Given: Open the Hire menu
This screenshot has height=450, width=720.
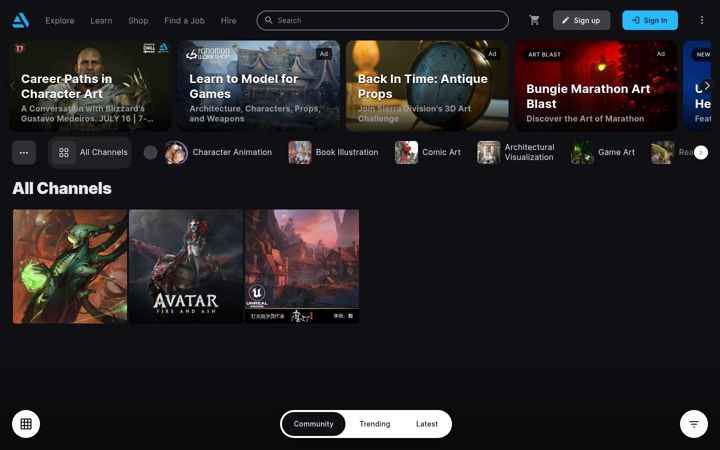Looking at the screenshot, I should pyautogui.click(x=228, y=21).
